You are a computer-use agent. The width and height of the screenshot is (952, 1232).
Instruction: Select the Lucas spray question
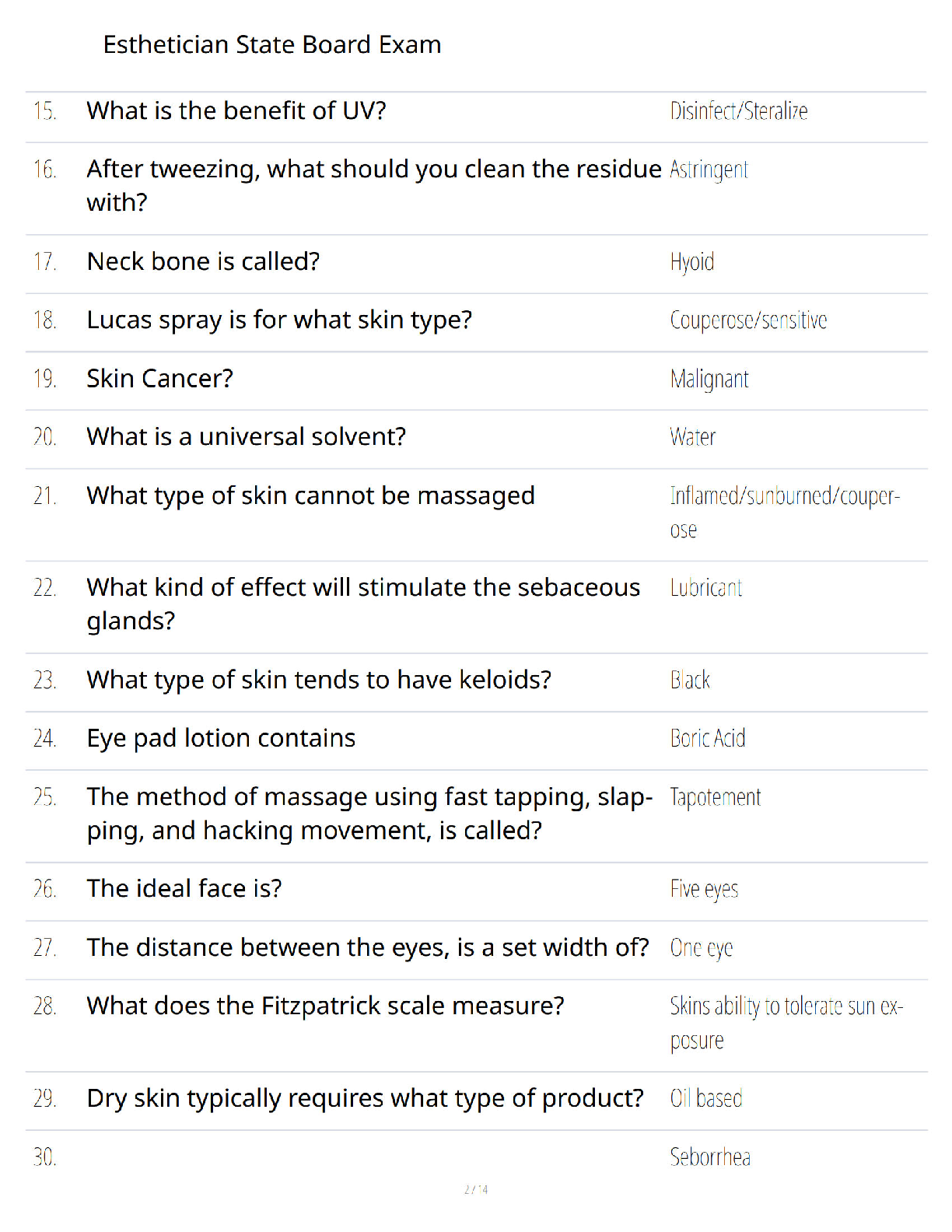click(x=279, y=320)
